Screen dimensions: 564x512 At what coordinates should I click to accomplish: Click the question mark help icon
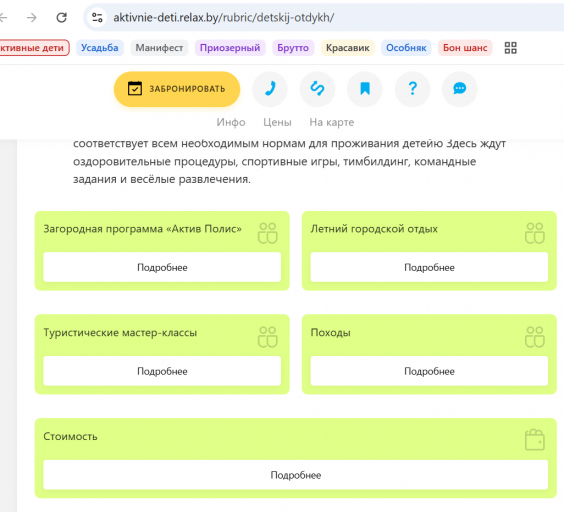413,89
